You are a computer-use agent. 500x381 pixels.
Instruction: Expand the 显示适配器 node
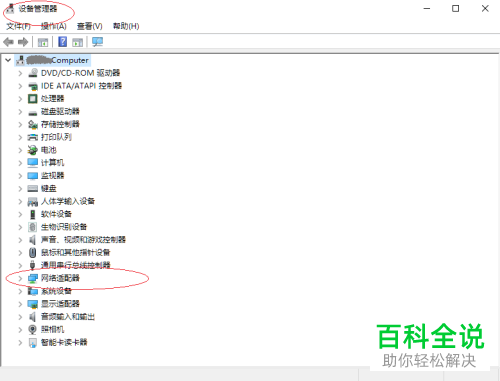[20, 304]
